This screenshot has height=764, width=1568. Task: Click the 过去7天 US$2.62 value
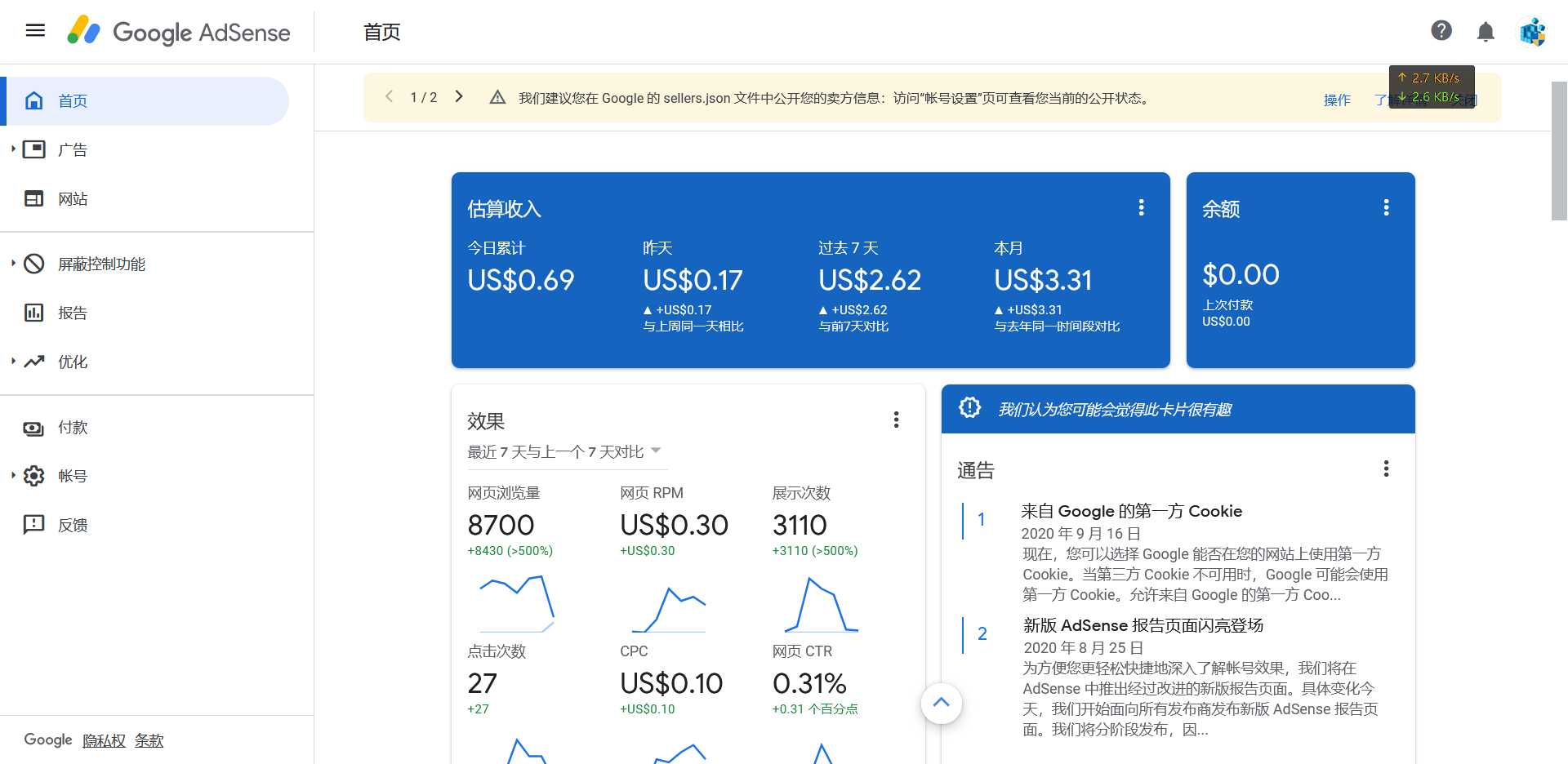tap(870, 281)
